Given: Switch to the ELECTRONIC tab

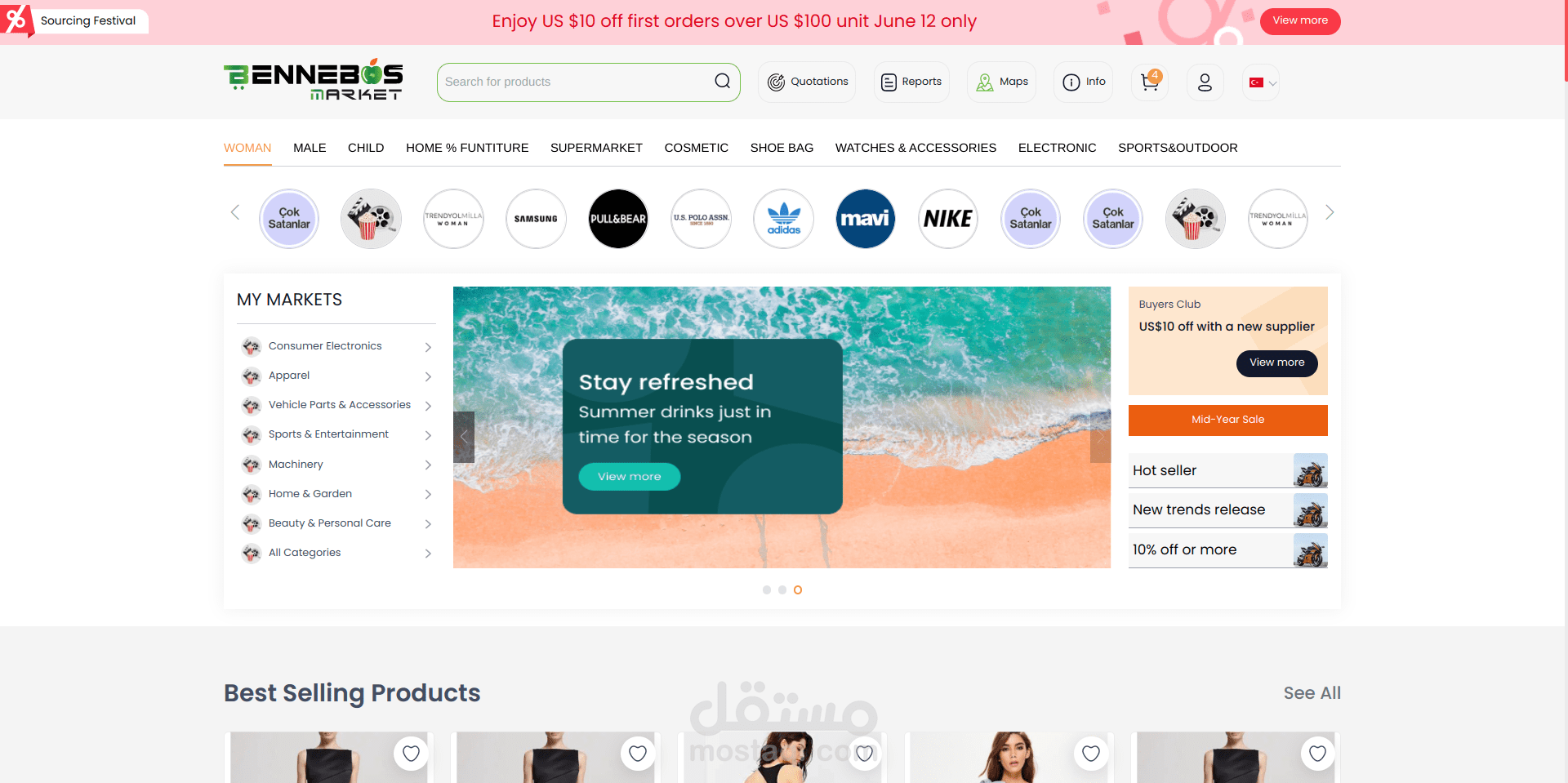Looking at the screenshot, I should [x=1057, y=148].
